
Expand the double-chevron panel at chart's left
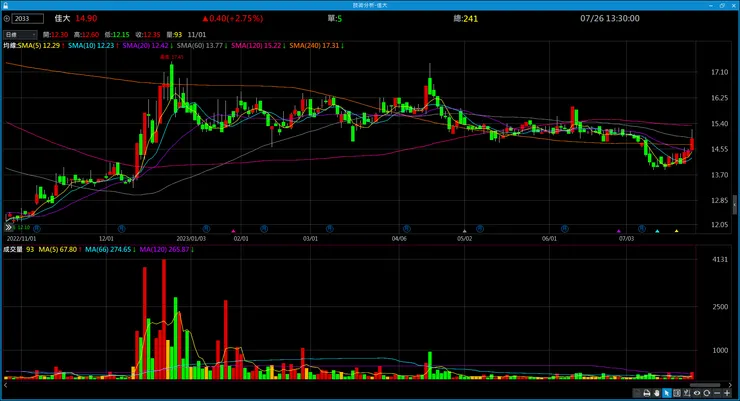(8, 227)
